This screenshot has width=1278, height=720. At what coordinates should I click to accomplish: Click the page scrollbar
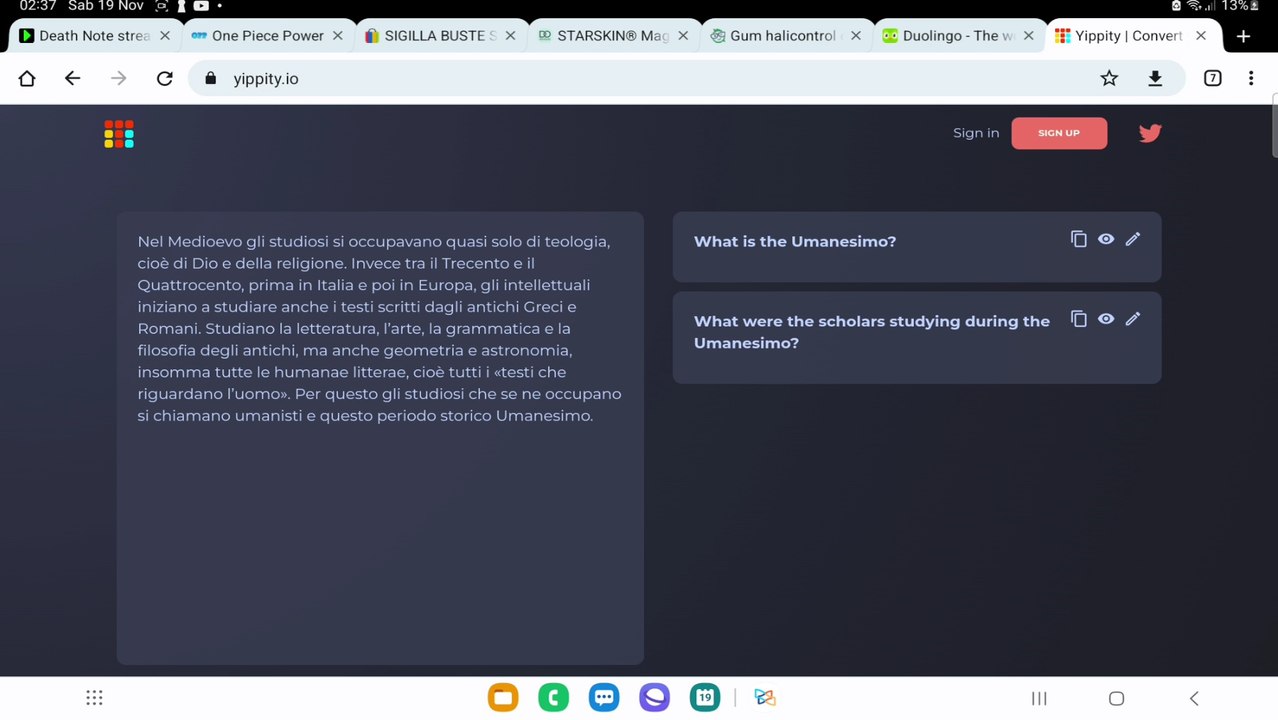(x=1274, y=125)
